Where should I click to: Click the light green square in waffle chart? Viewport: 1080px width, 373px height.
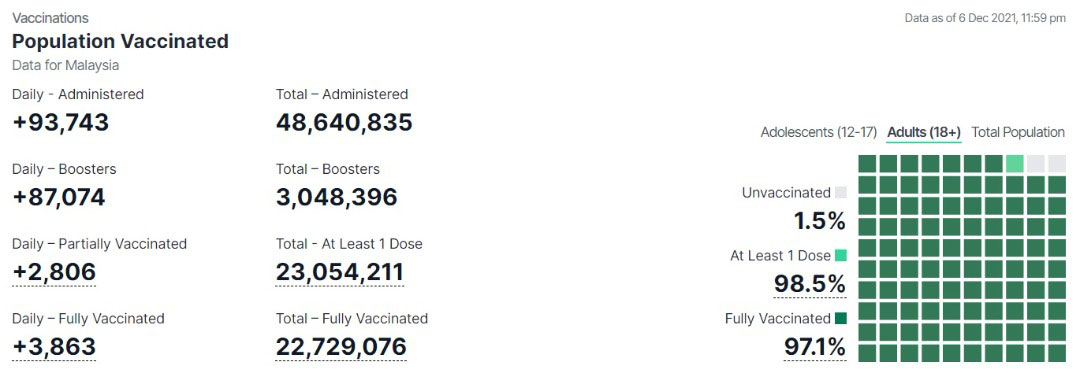click(1015, 164)
